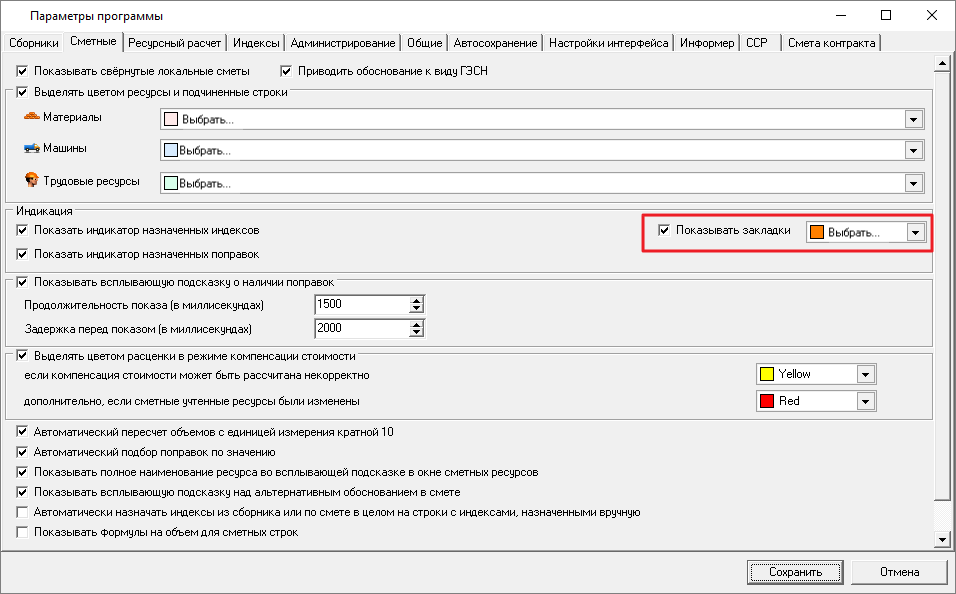The image size is (956, 594).
Task: Increase display duration with spinner up arrow
Action: point(417,300)
